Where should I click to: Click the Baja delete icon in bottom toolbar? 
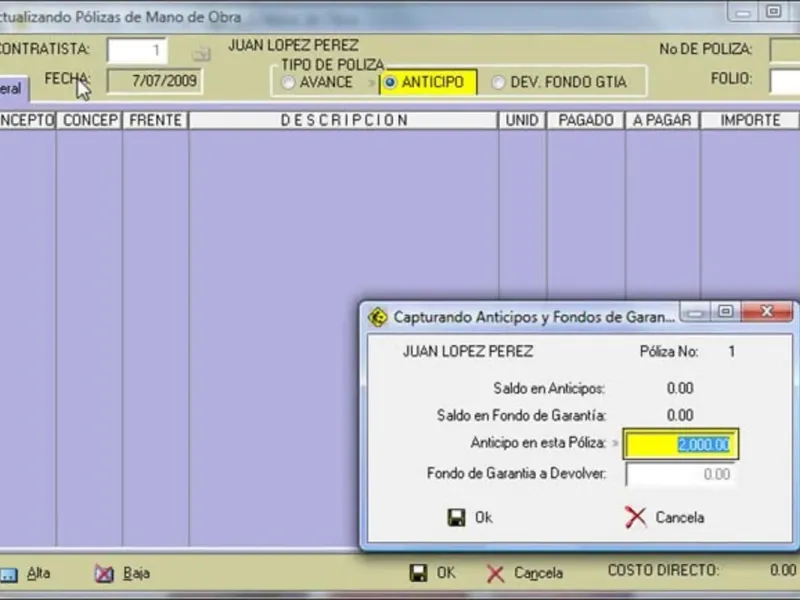click(104, 574)
